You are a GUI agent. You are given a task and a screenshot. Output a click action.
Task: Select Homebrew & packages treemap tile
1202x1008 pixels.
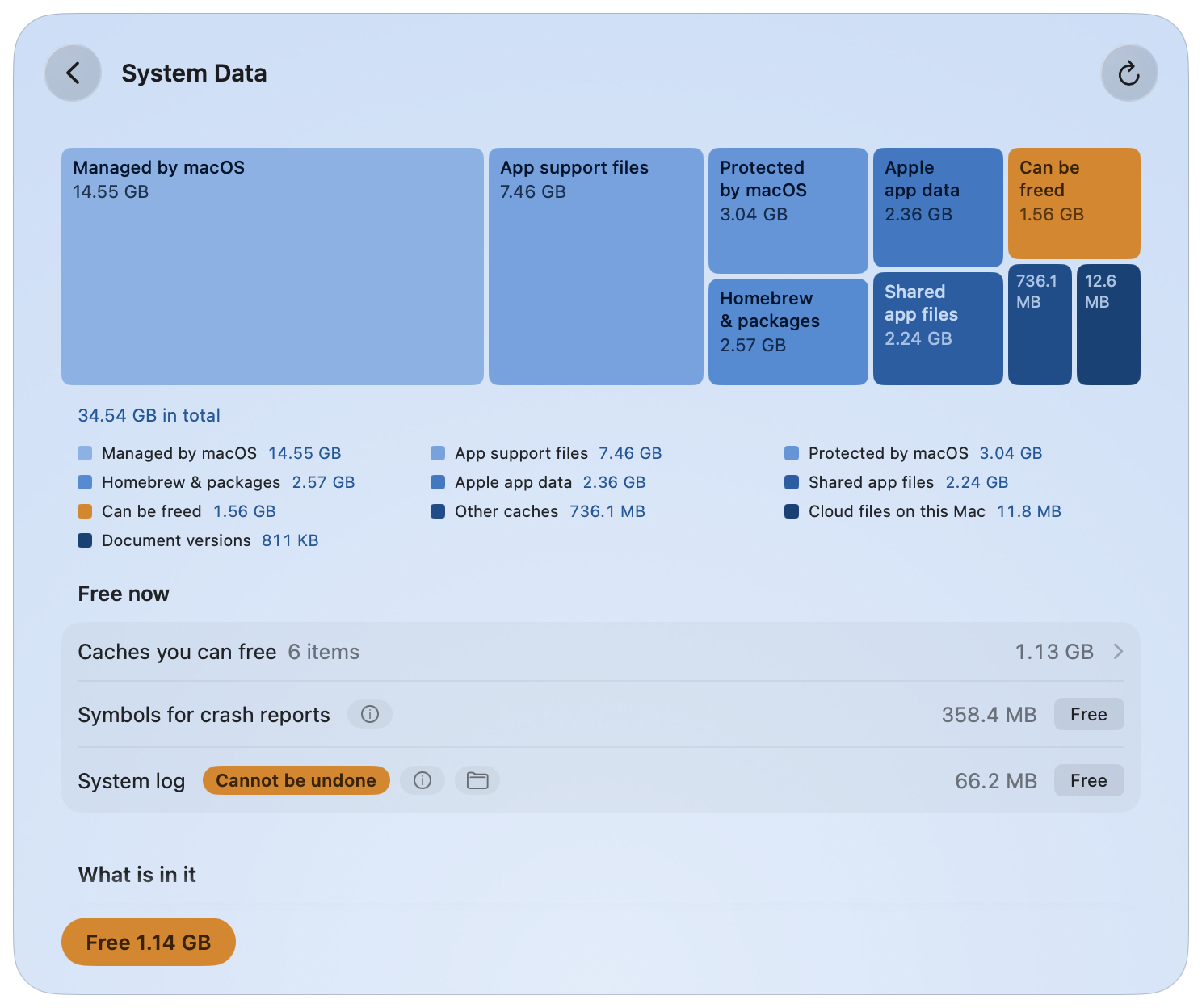point(788,332)
